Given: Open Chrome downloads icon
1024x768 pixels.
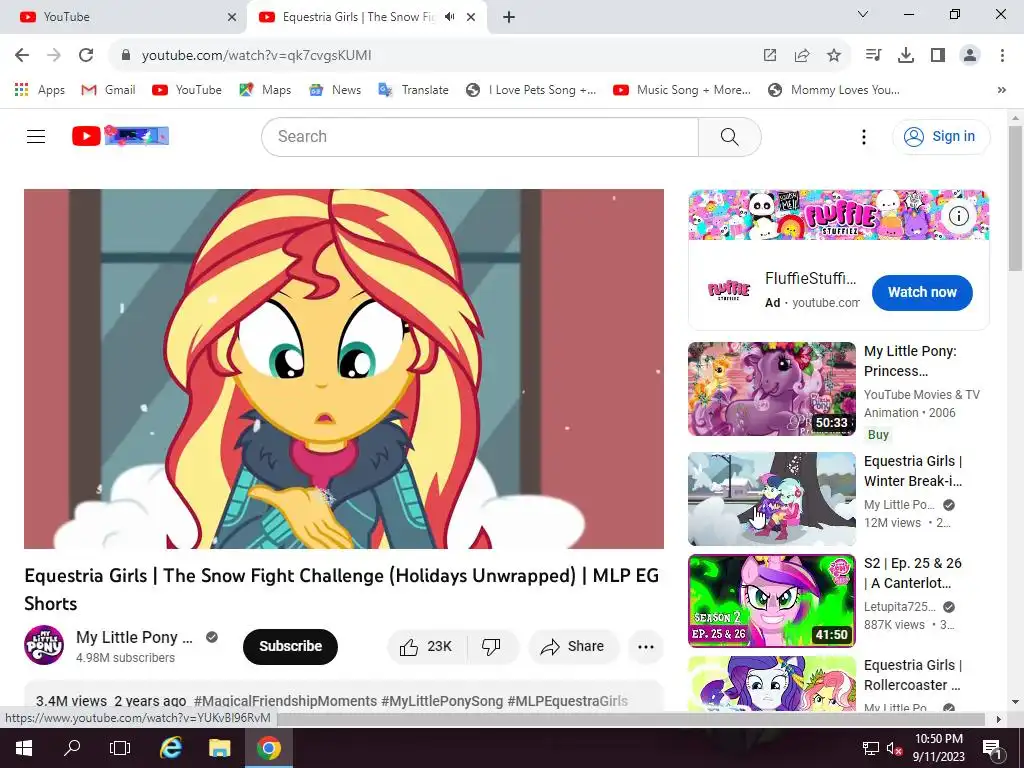Looking at the screenshot, I should [x=906, y=56].
